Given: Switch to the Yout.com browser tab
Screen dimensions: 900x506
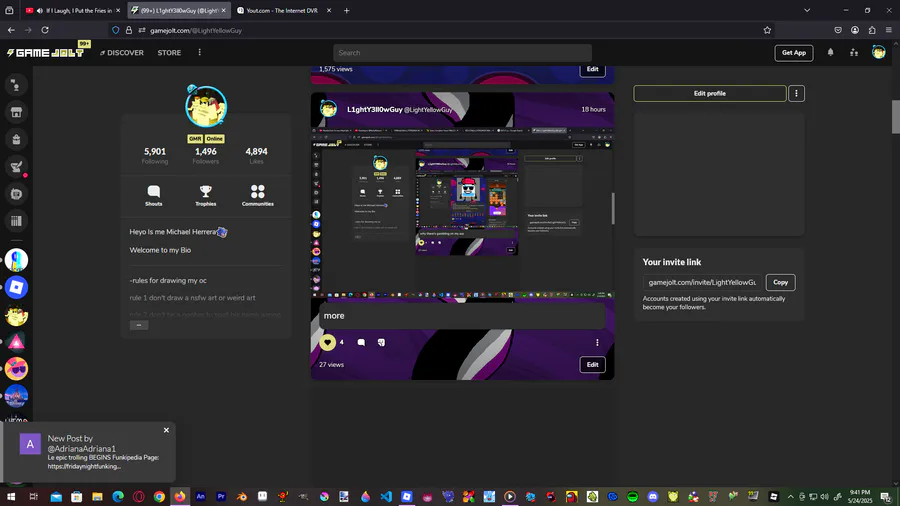Looking at the screenshot, I should click(x=282, y=10).
